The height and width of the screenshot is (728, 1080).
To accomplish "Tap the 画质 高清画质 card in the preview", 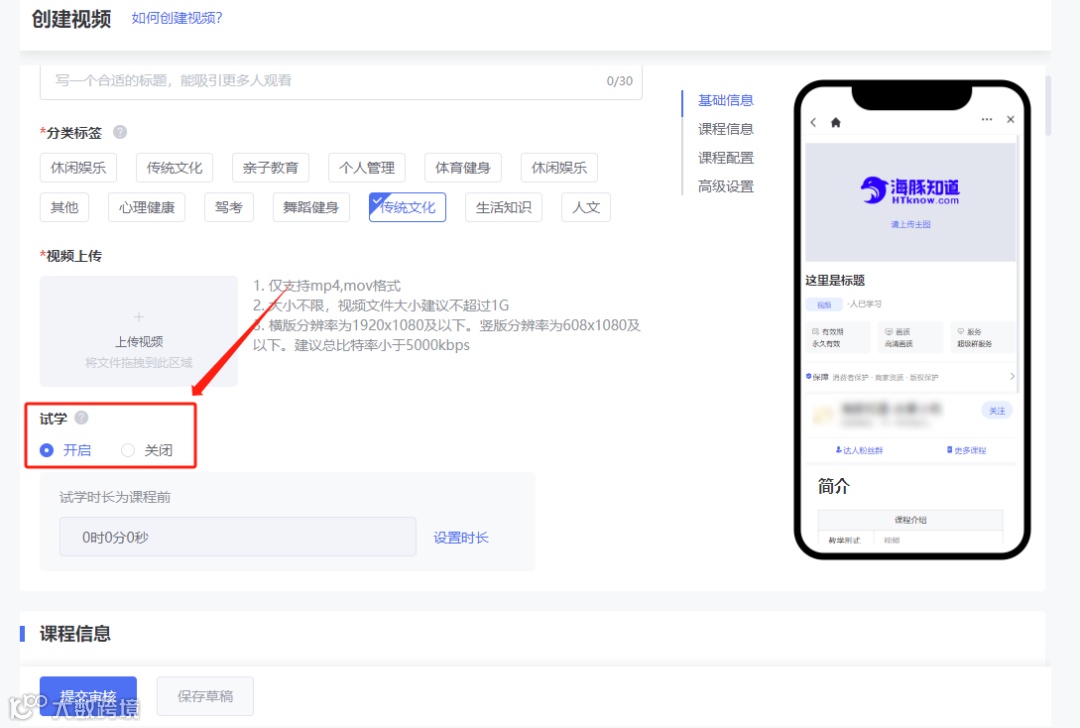I will pyautogui.click(x=911, y=337).
